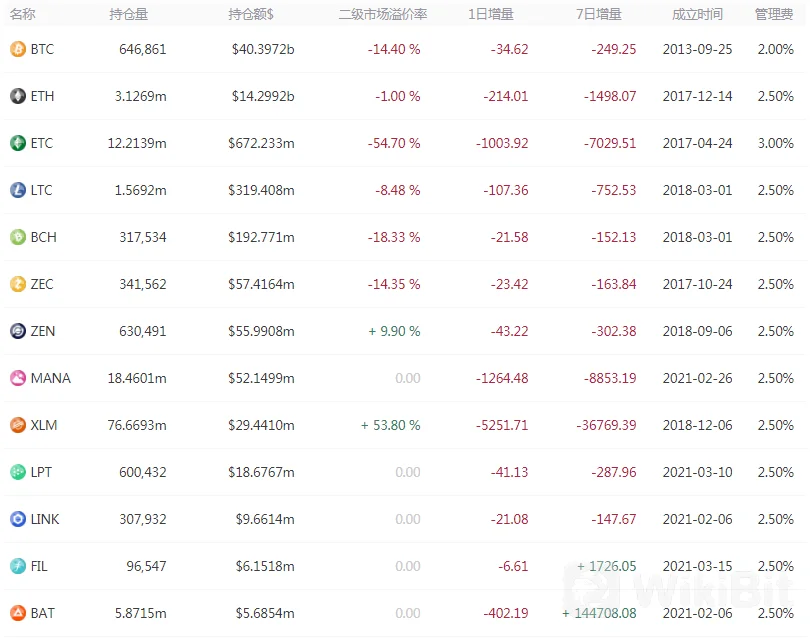Viewport: 810px width, 638px height.
Task: Sort by 二级市场溢价率 column header
Action: pyautogui.click(x=383, y=14)
